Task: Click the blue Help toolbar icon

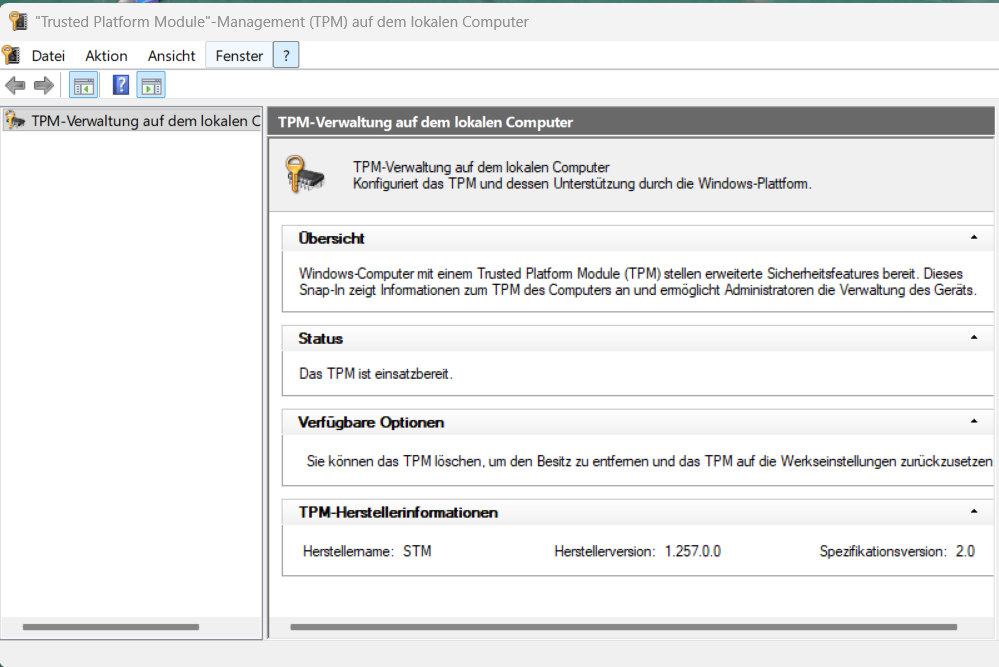Action: click(x=121, y=86)
